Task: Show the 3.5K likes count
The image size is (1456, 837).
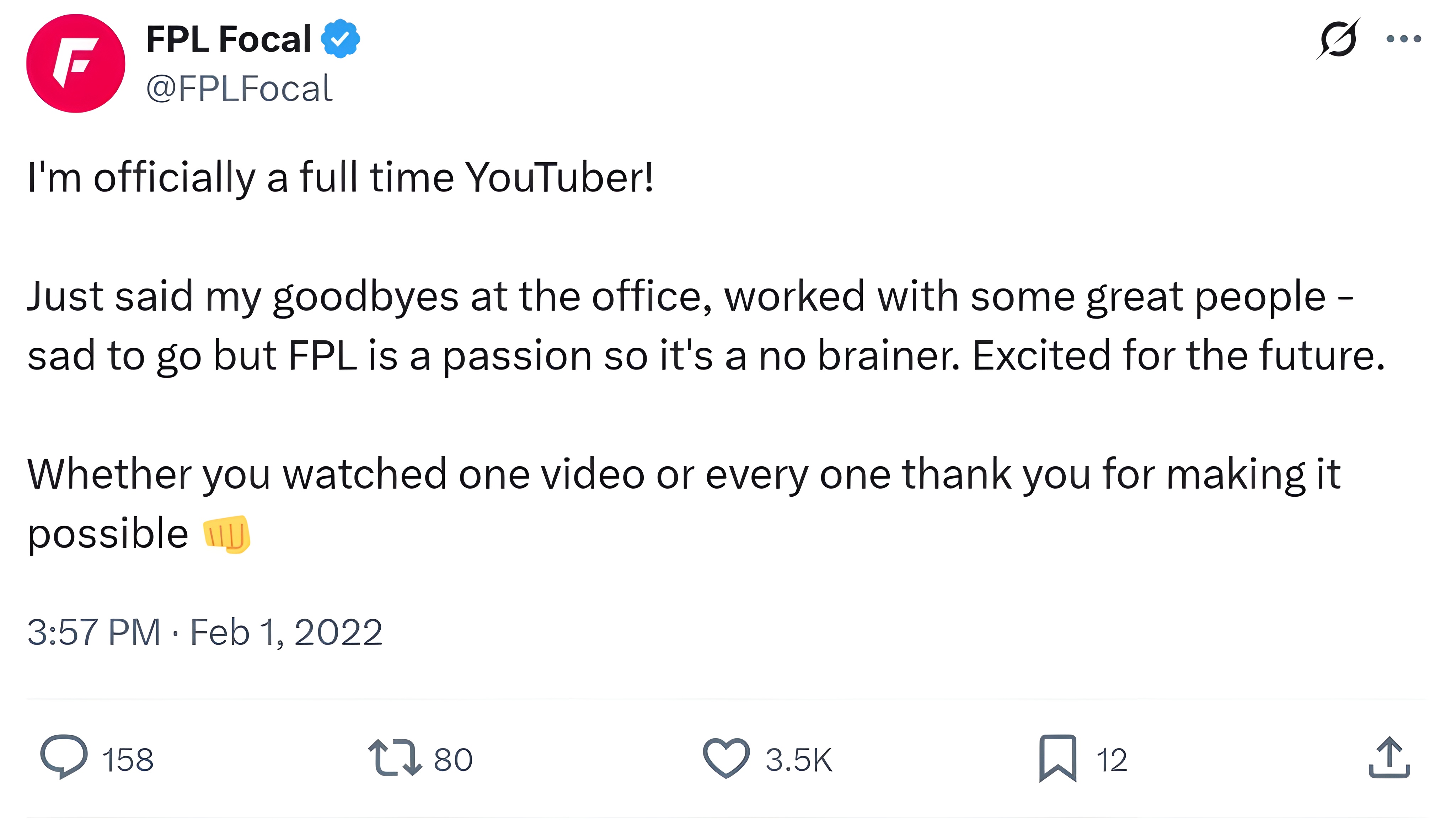Action: 798,760
